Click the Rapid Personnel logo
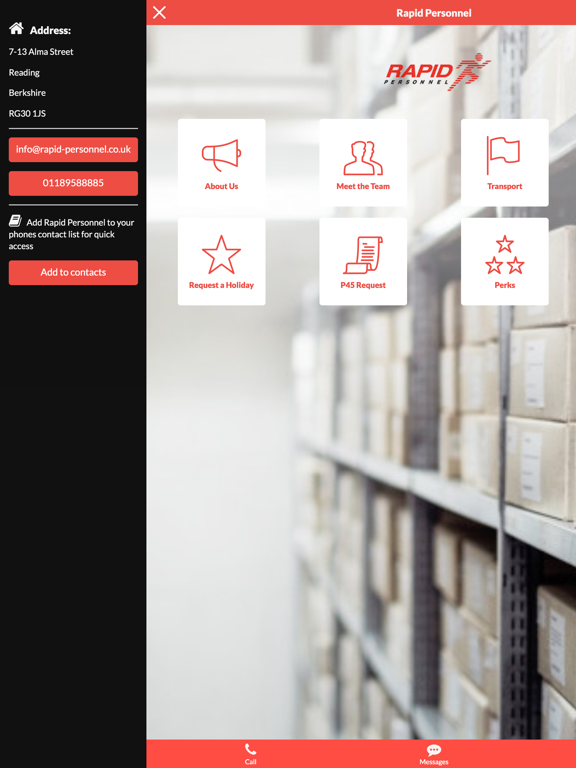This screenshot has width=576, height=768. [x=437, y=72]
